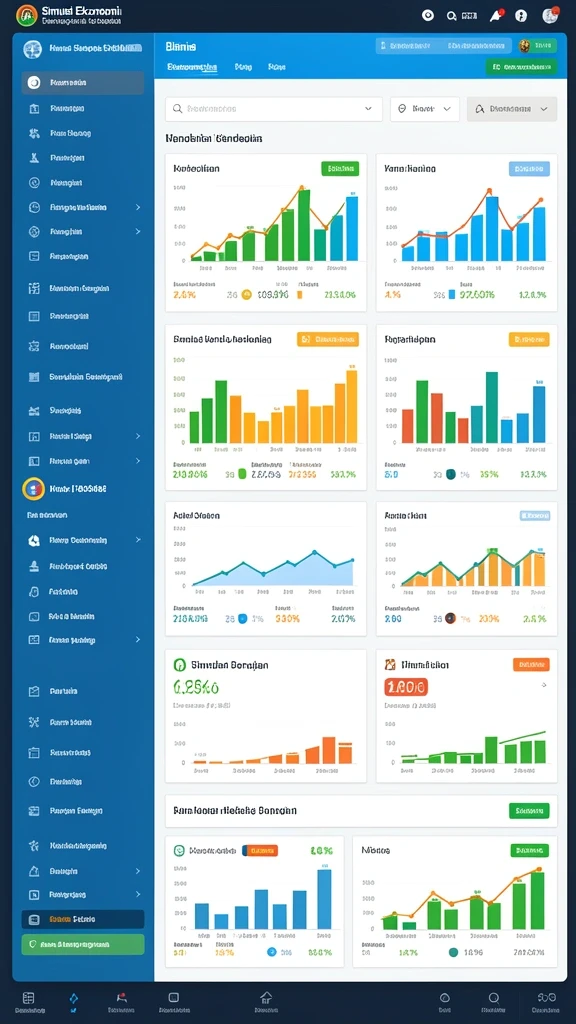
Task: Click green badge on the top-left chart card
Action: click(x=340, y=168)
